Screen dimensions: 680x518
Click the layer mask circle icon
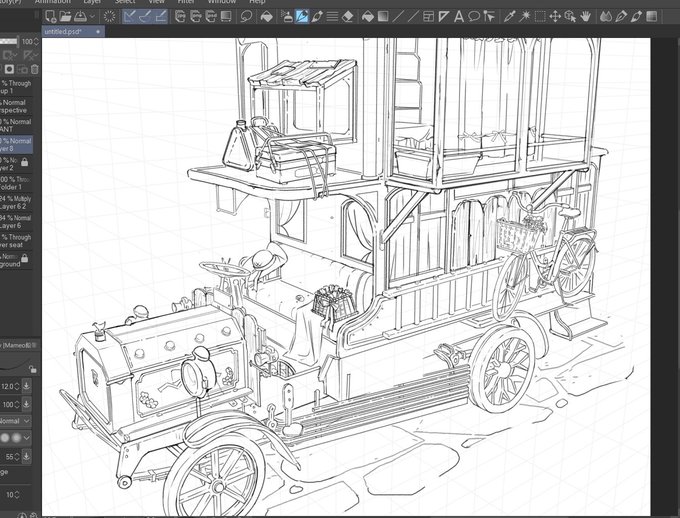click(10, 69)
